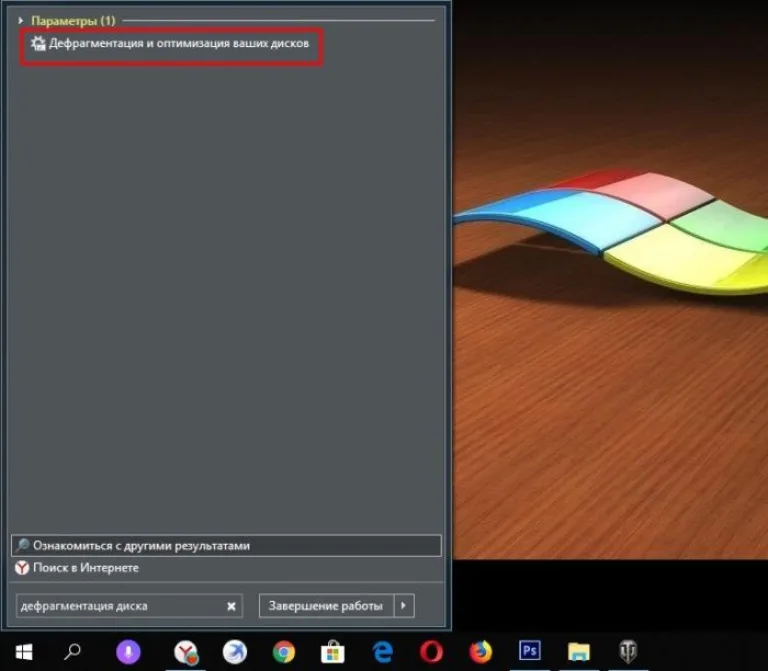The width and height of the screenshot is (768, 671).
Task: Click the gear icon beside Дефрагментация result
Action: (38, 44)
